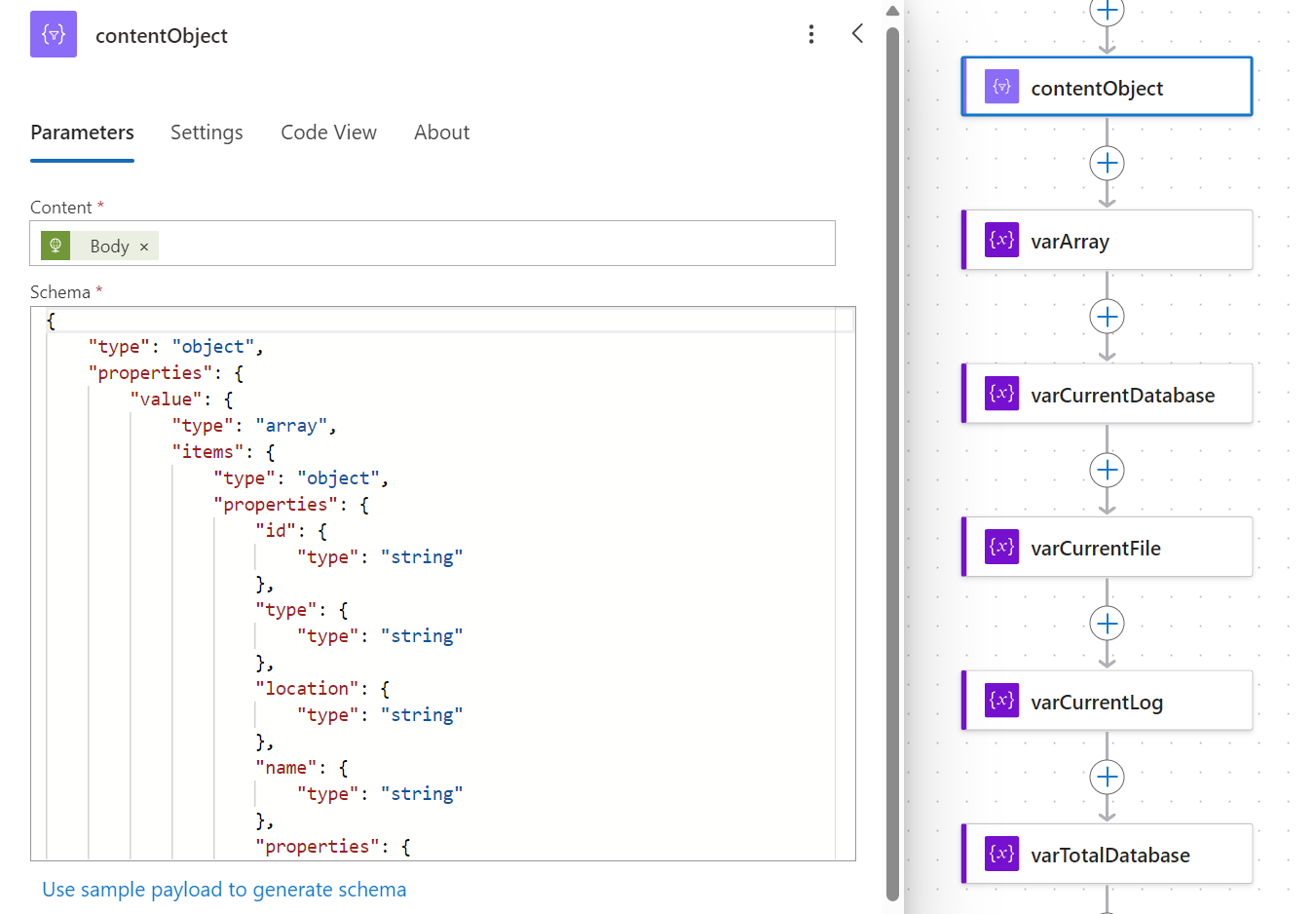Click the globe icon on the Body token
The height and width of the screenshot is (914, 1316).
click(56, 246)
